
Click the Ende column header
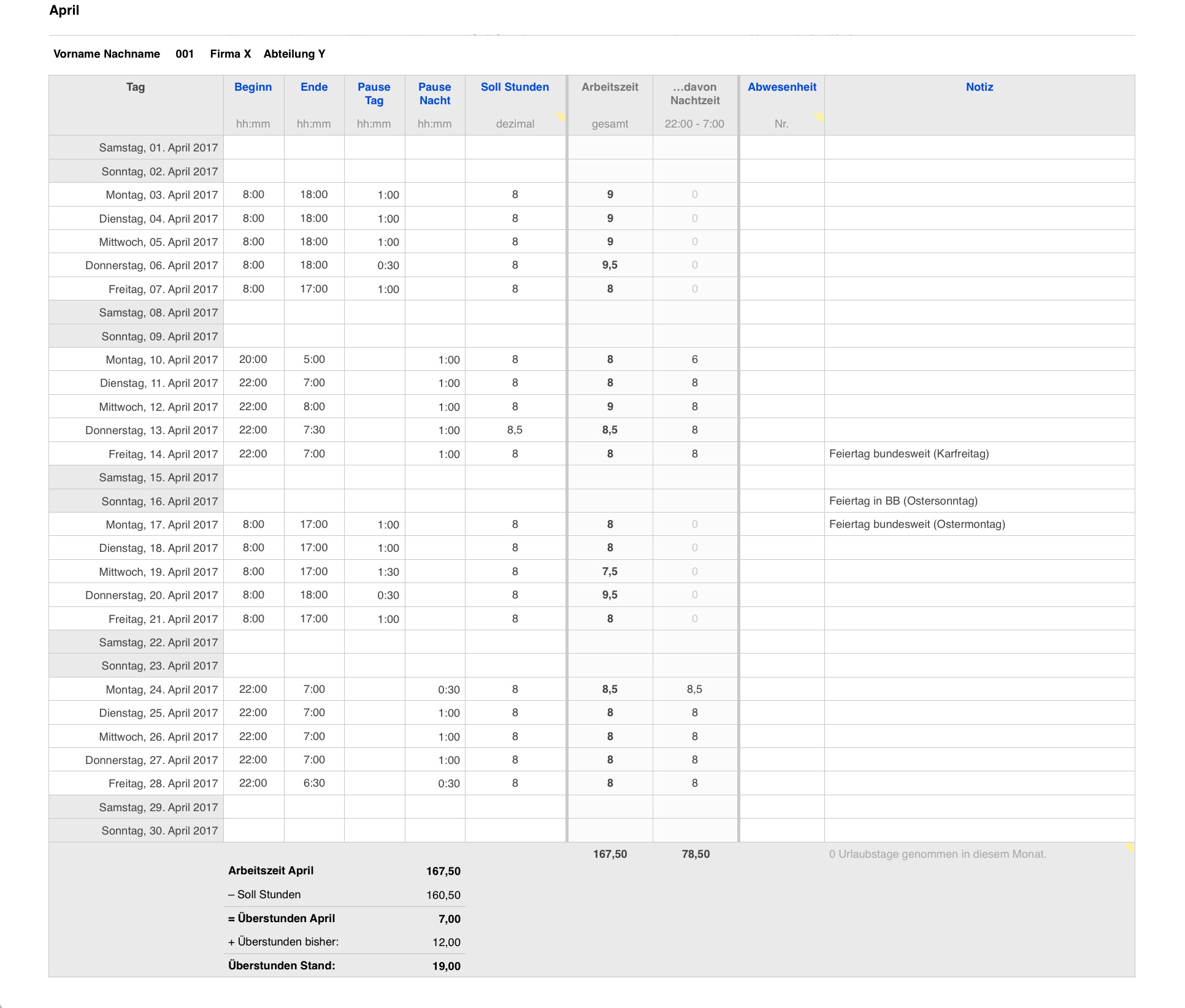click(313, 87)
